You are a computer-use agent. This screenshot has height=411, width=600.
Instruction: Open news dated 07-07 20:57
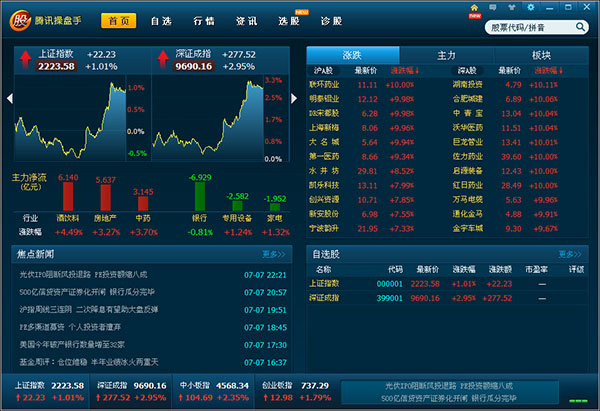click(153, 292)
